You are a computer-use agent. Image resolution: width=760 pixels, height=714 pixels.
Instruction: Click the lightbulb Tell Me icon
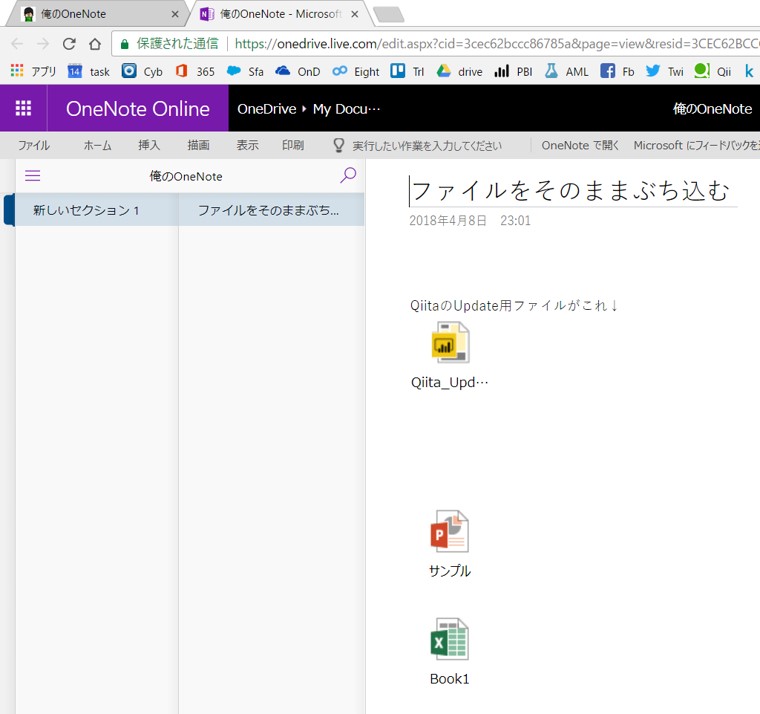pos(339,145)
